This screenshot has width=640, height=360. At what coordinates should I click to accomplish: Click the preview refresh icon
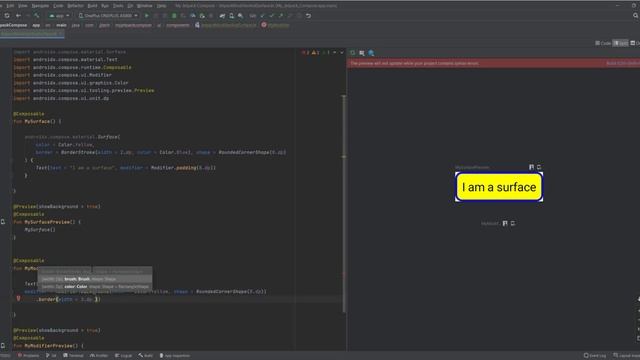coord(353,53)
